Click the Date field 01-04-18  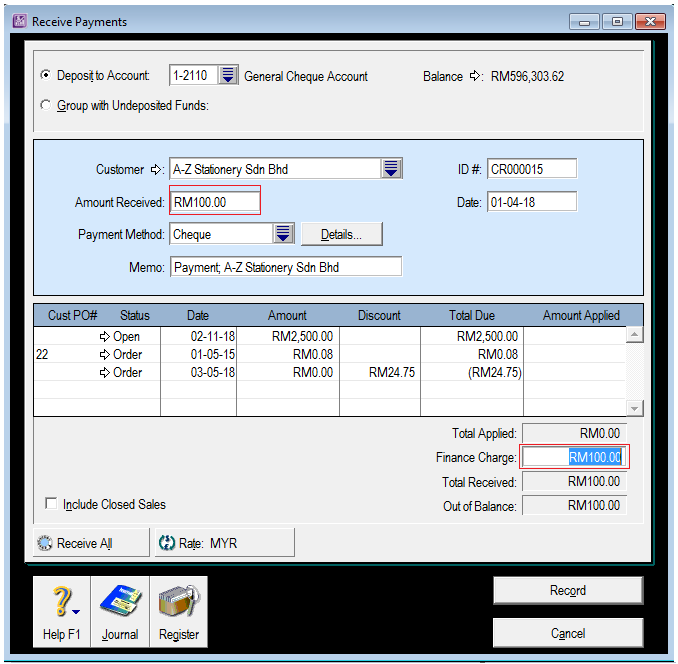[532, 202]
